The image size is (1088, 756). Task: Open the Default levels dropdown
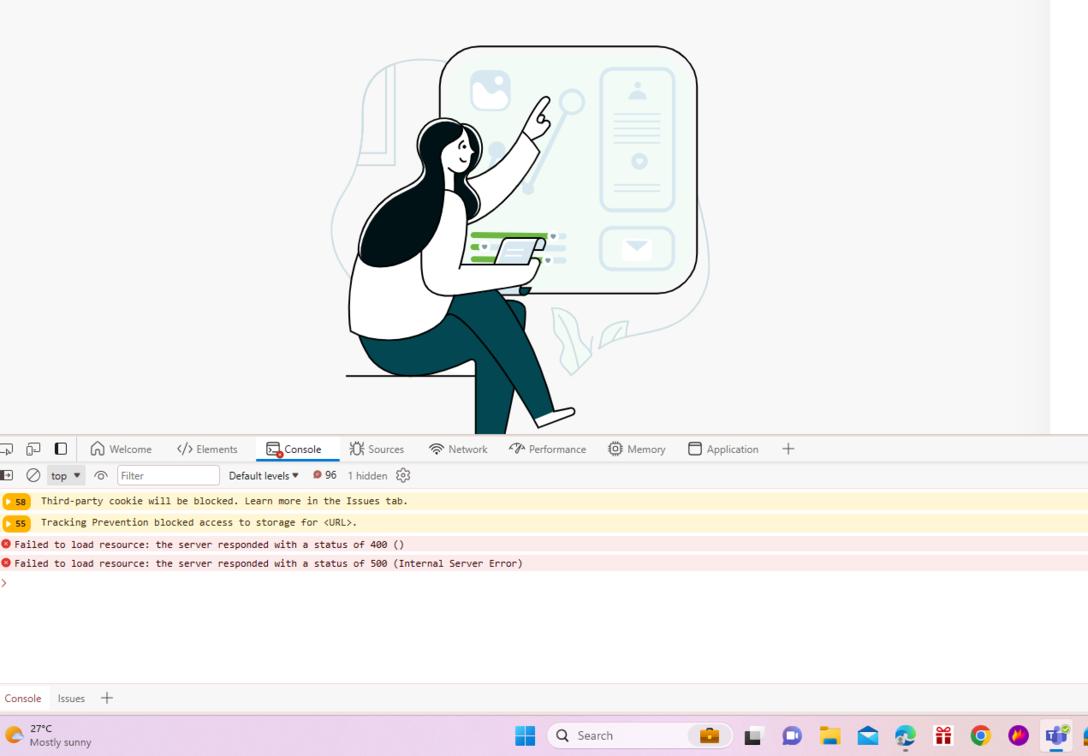point(263,476)
